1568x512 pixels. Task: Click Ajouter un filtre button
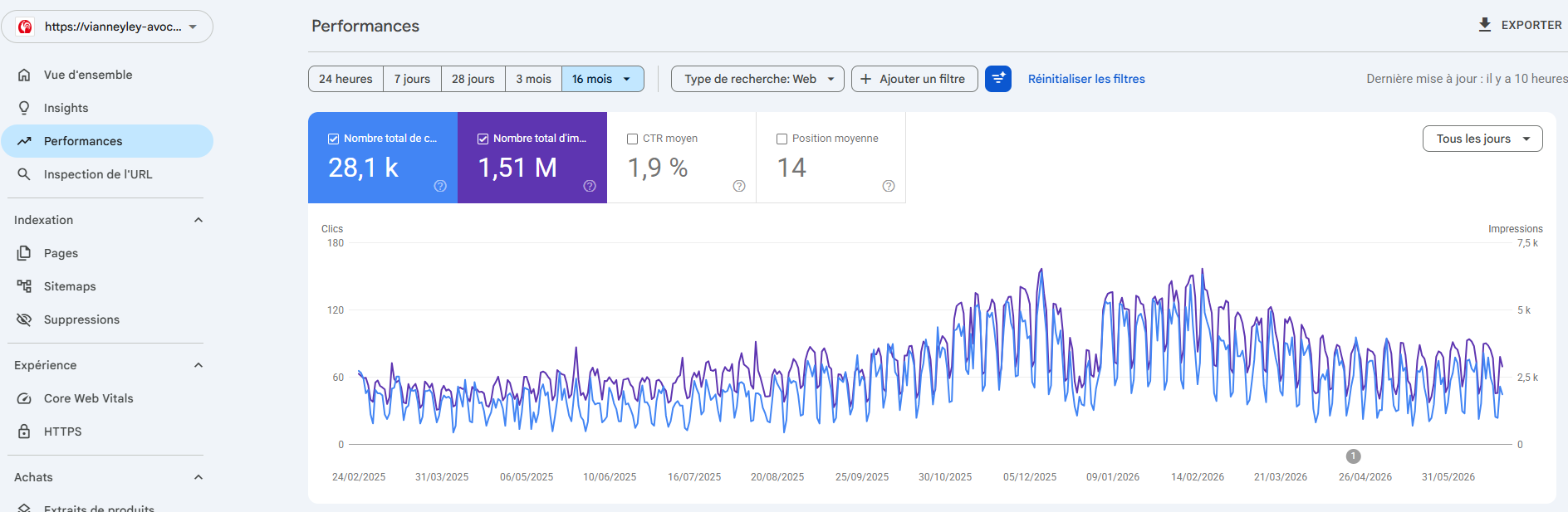coord(914,79)
